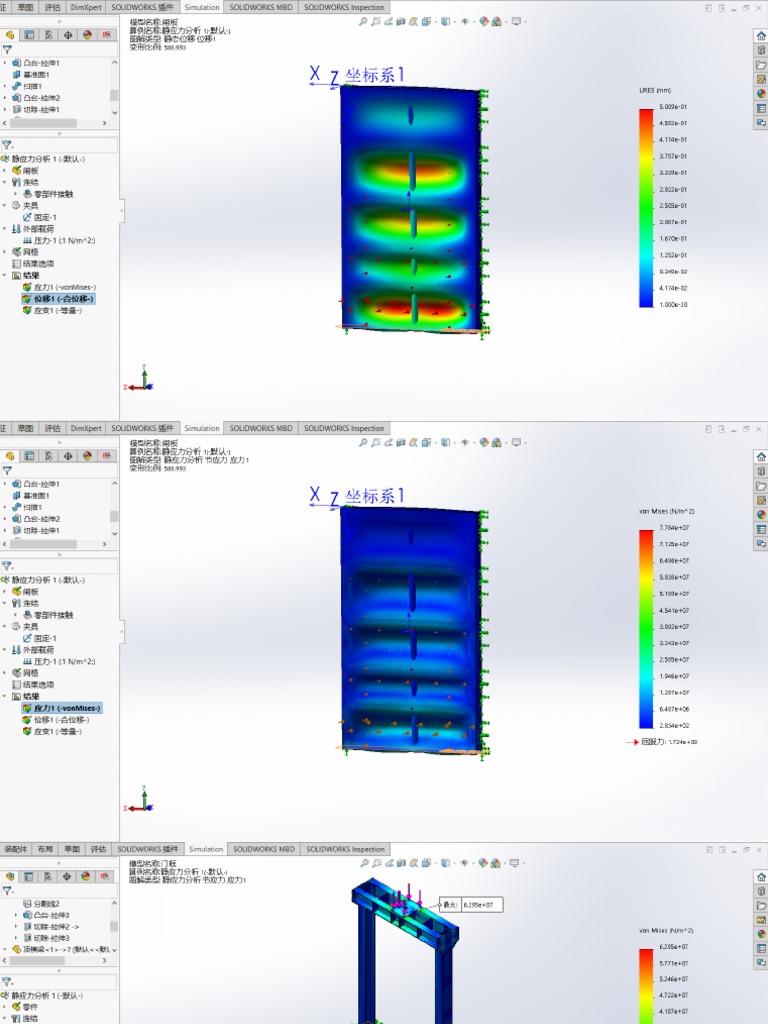Expand 零部件接触 node in middle window
This screenshot has width=768, height=1024.
coord(16,615)
